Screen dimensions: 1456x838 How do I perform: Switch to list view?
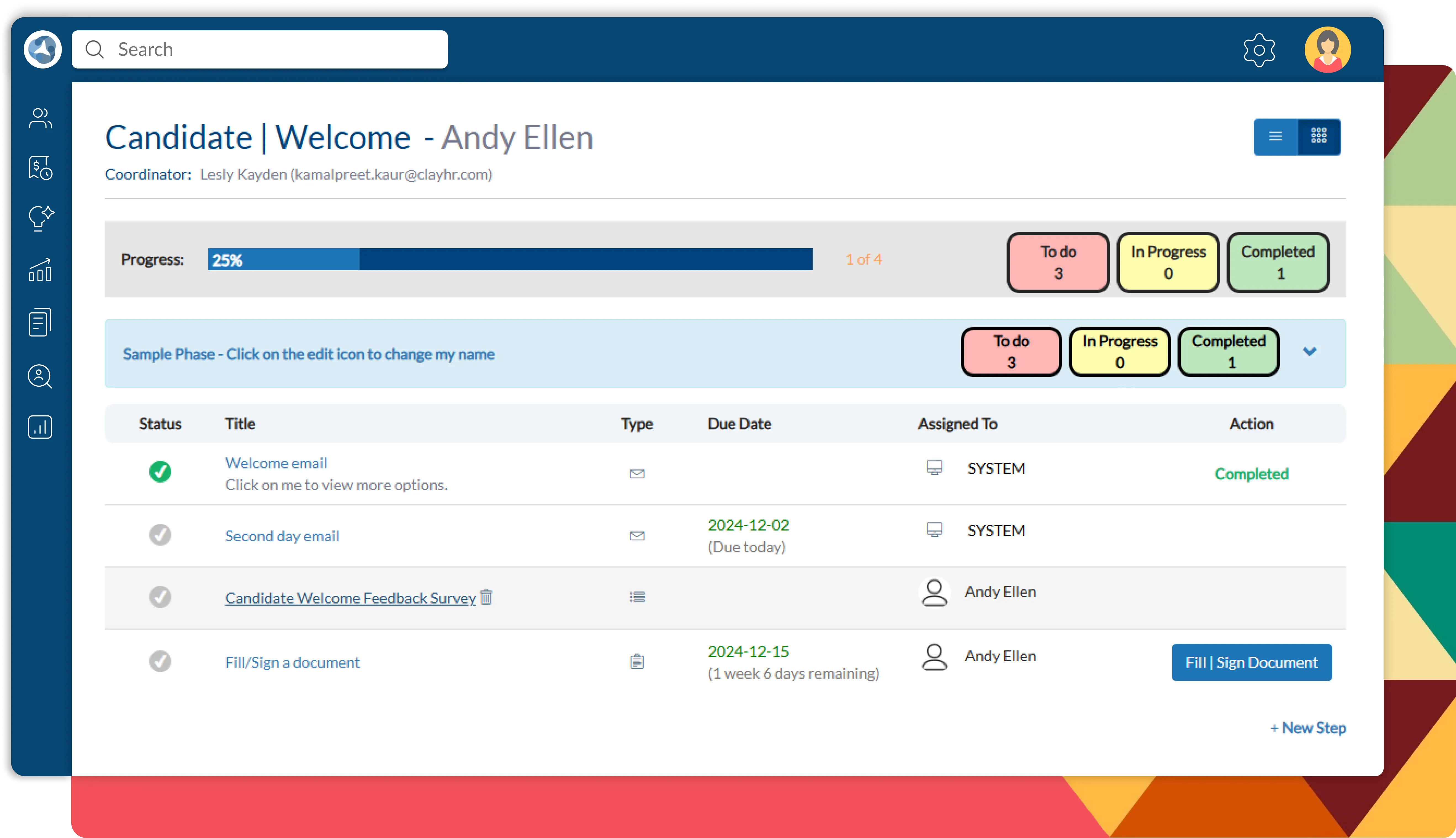[x=1275, y=136]
